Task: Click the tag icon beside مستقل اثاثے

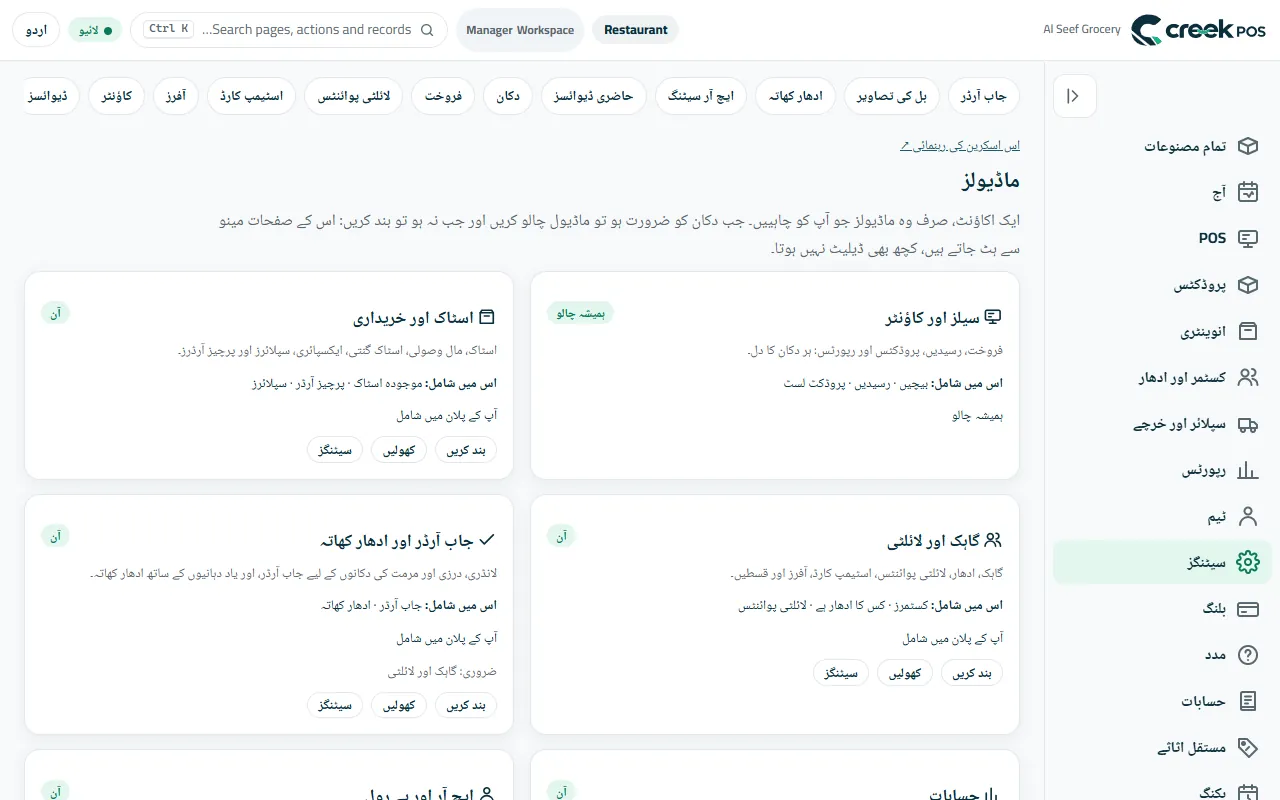Action: click(1247, 747)
